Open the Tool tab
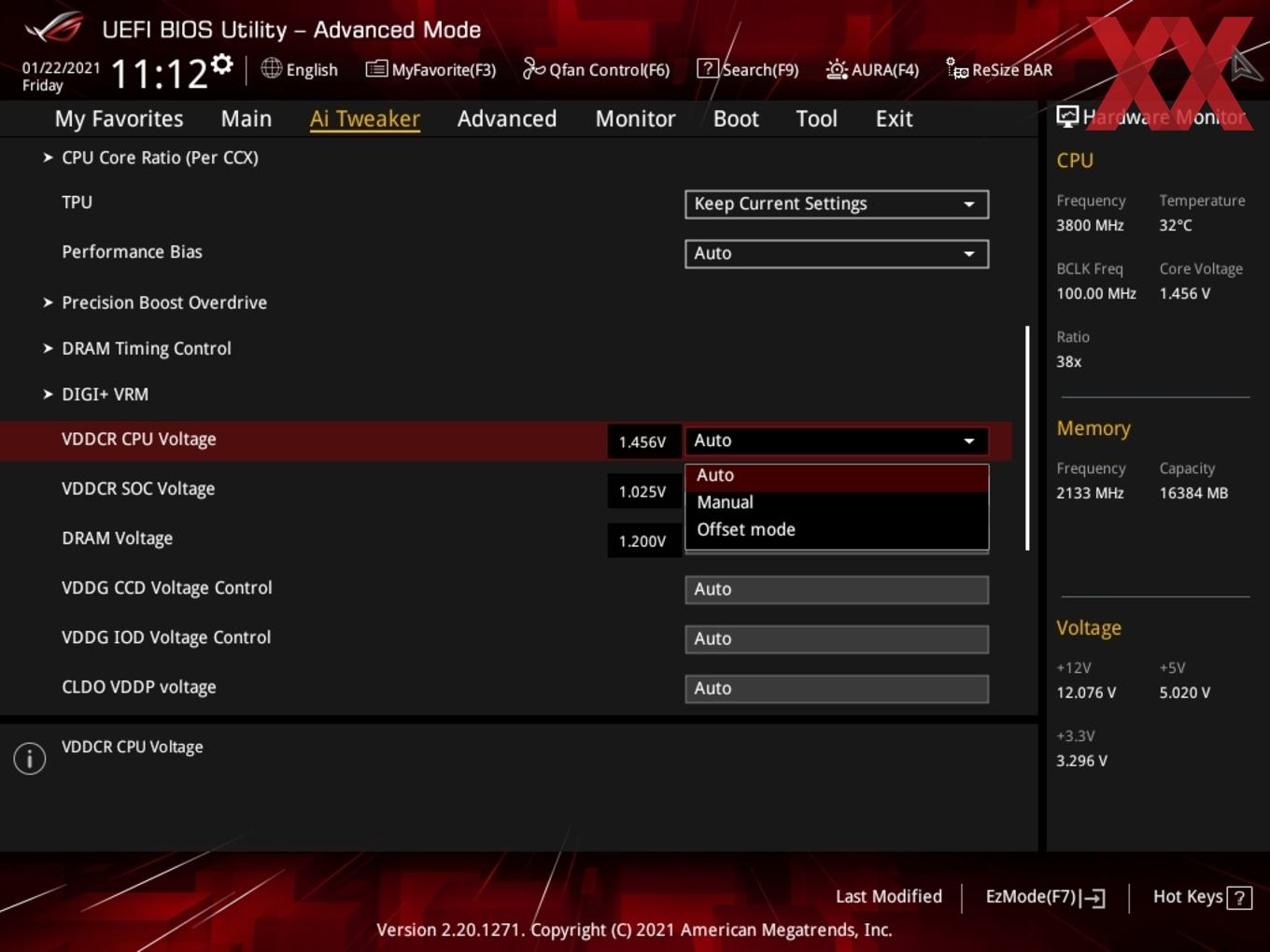Screen dimensions: 1270x952 pos(816,119)
